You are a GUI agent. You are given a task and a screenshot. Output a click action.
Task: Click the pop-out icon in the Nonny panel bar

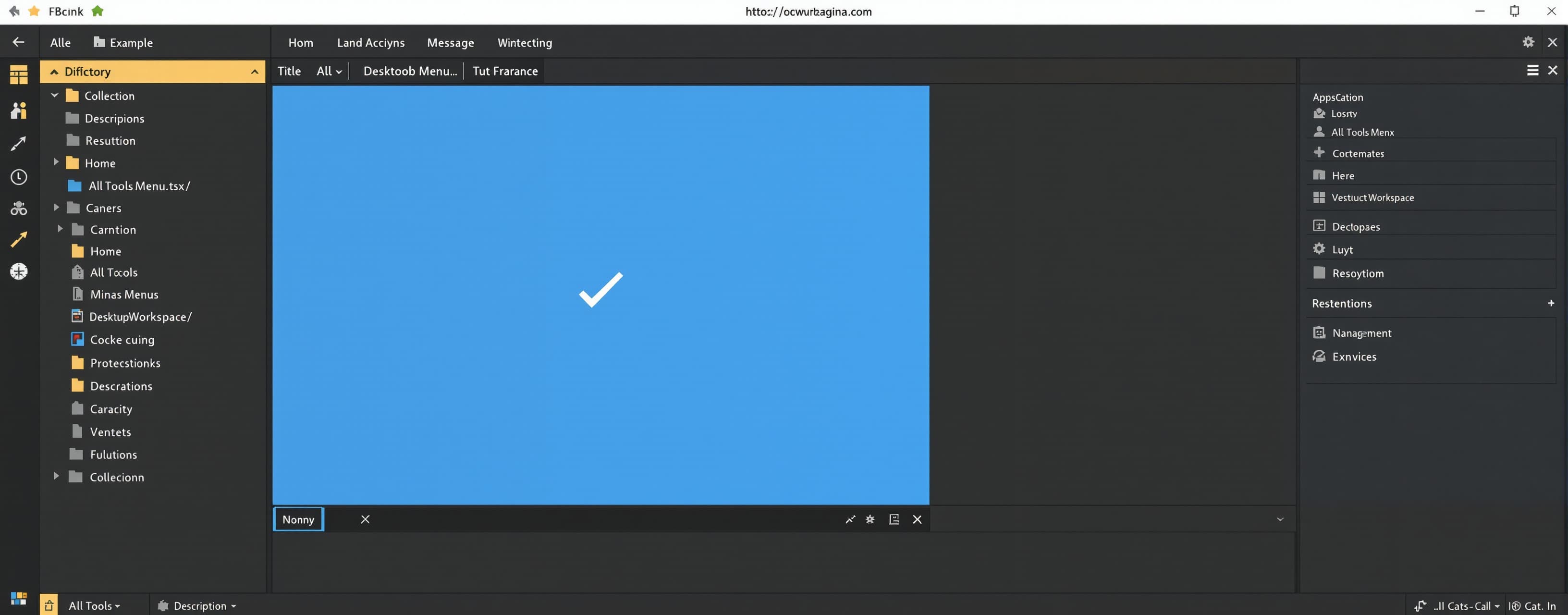[x=894, y=519]
